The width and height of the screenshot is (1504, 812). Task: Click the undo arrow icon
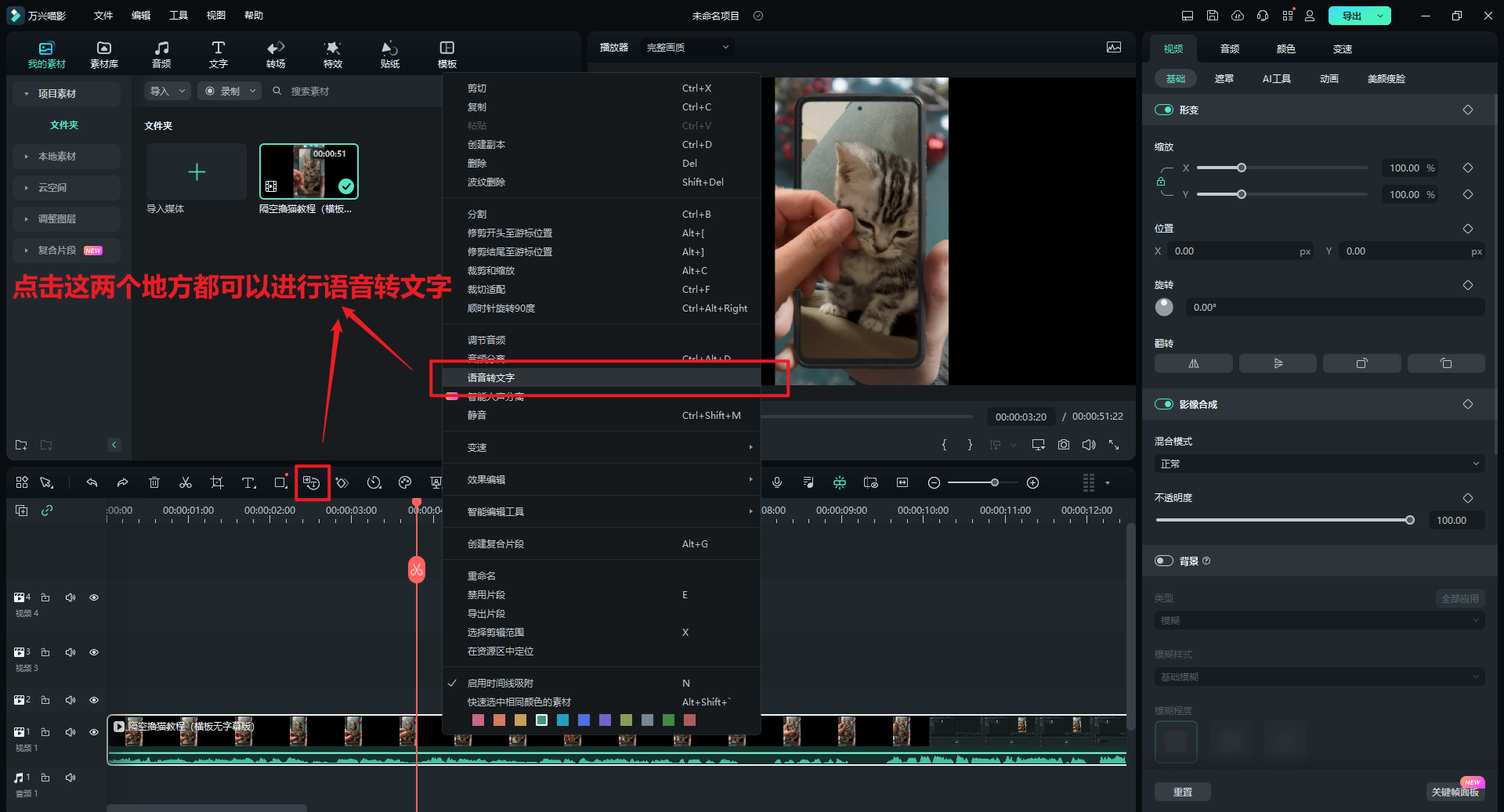pyautogui.click(x=92, y=482)
